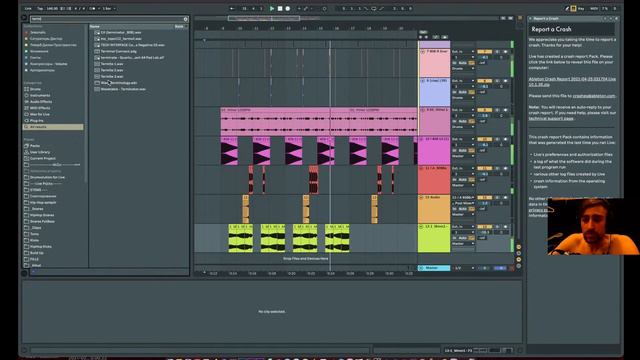Select All results in the browser
The image size is (640, 360).
(53, 127)
